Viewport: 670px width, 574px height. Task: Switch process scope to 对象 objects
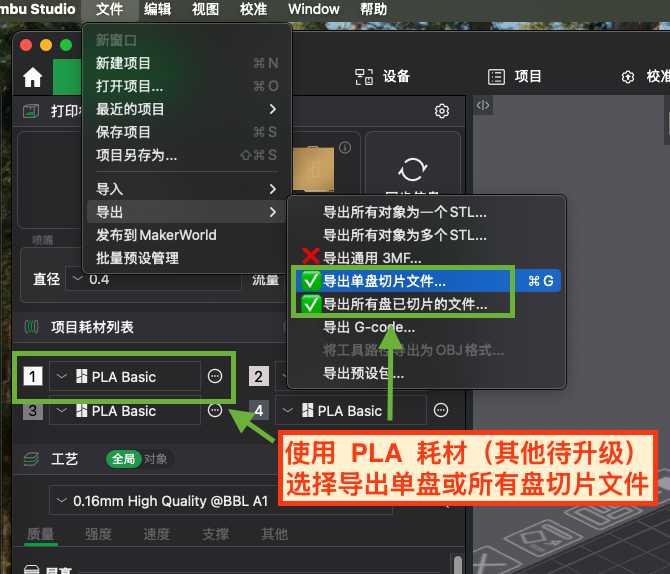(156, 459)
